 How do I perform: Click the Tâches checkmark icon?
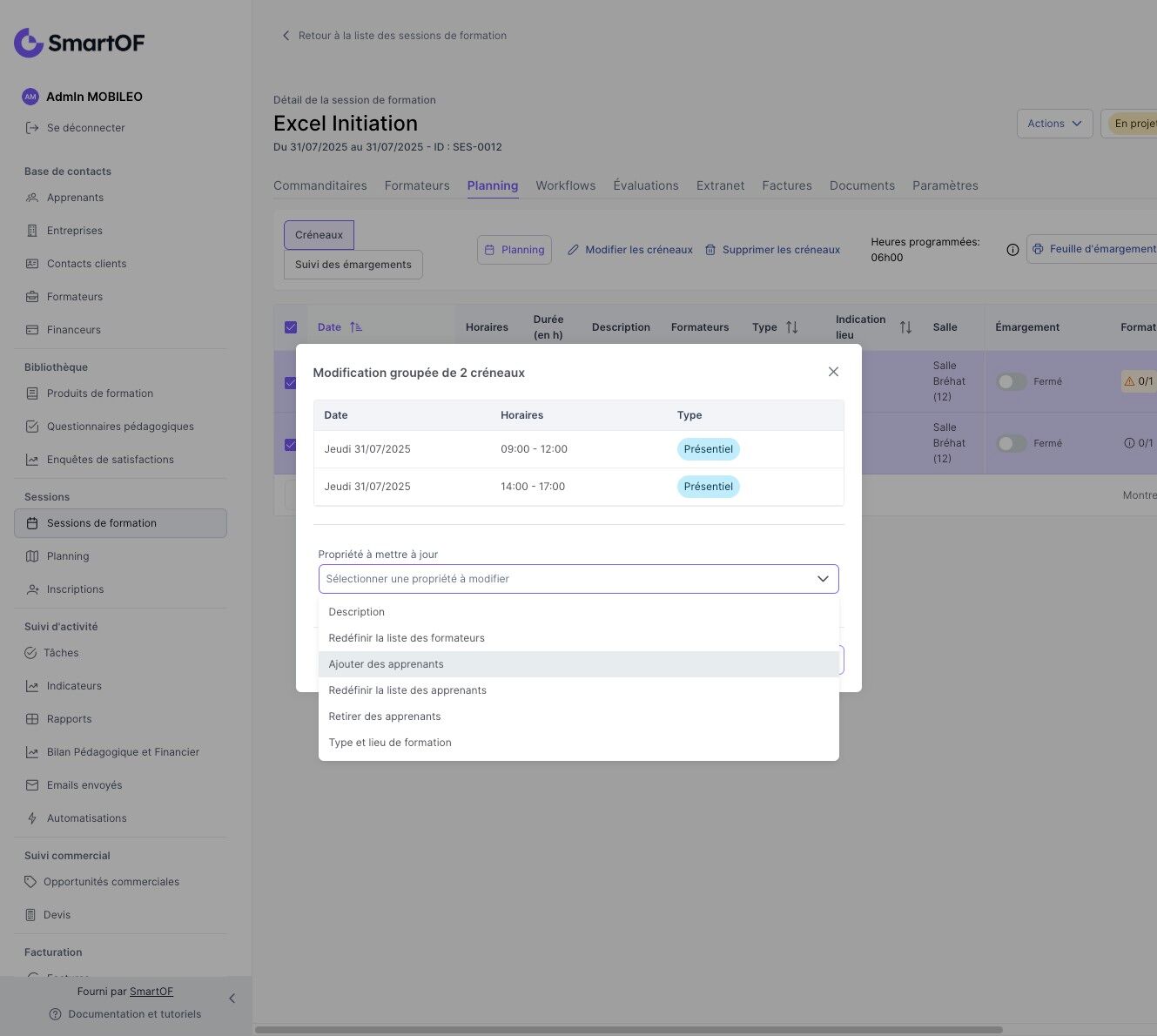pos(30,653)
